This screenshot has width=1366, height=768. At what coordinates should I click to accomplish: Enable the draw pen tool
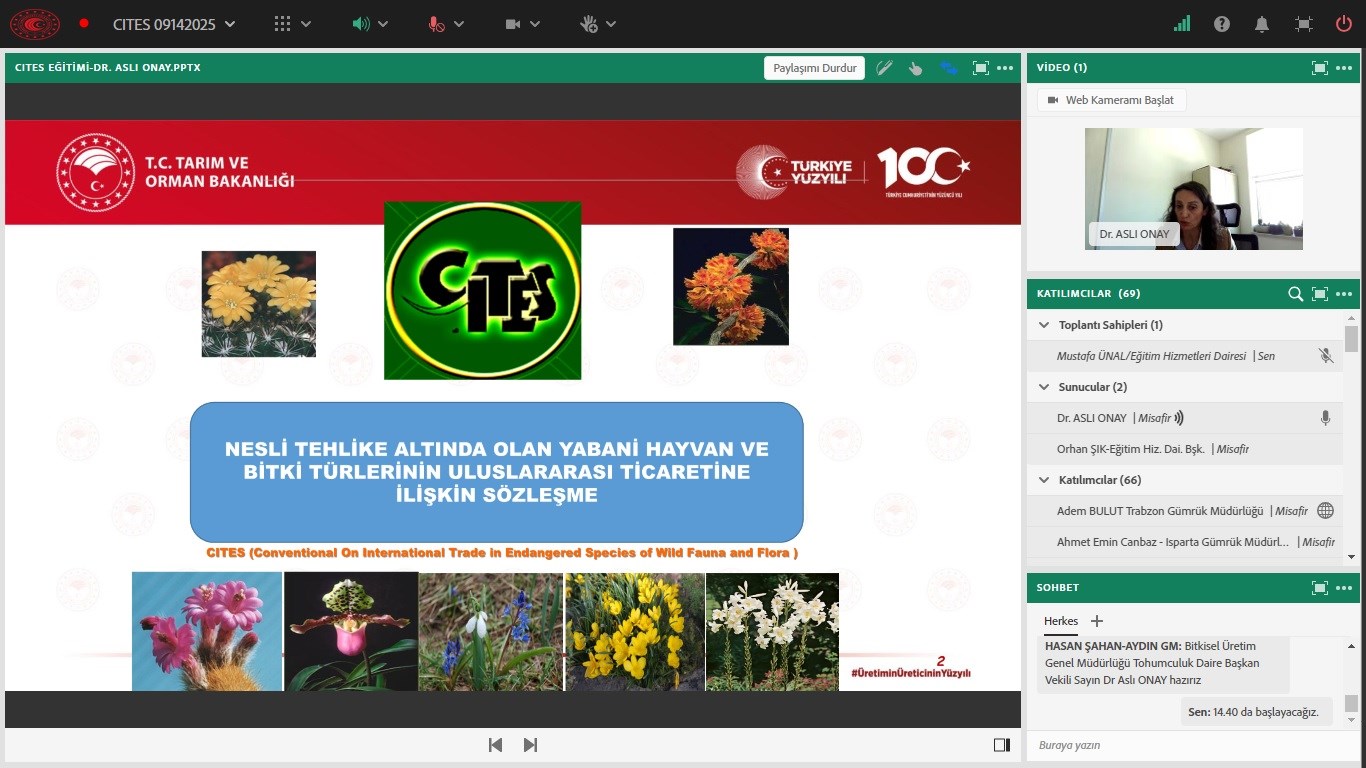[x=884, y=68]
